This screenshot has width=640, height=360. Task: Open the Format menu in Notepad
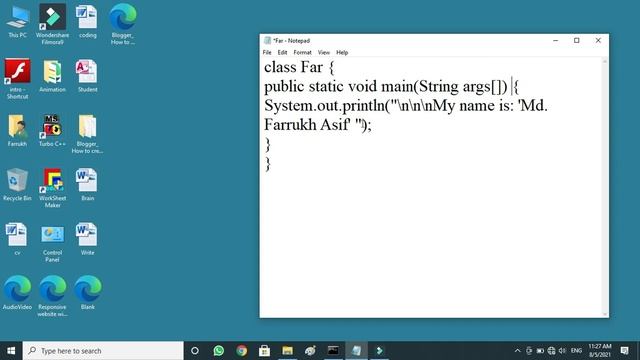tap(302, 52)
